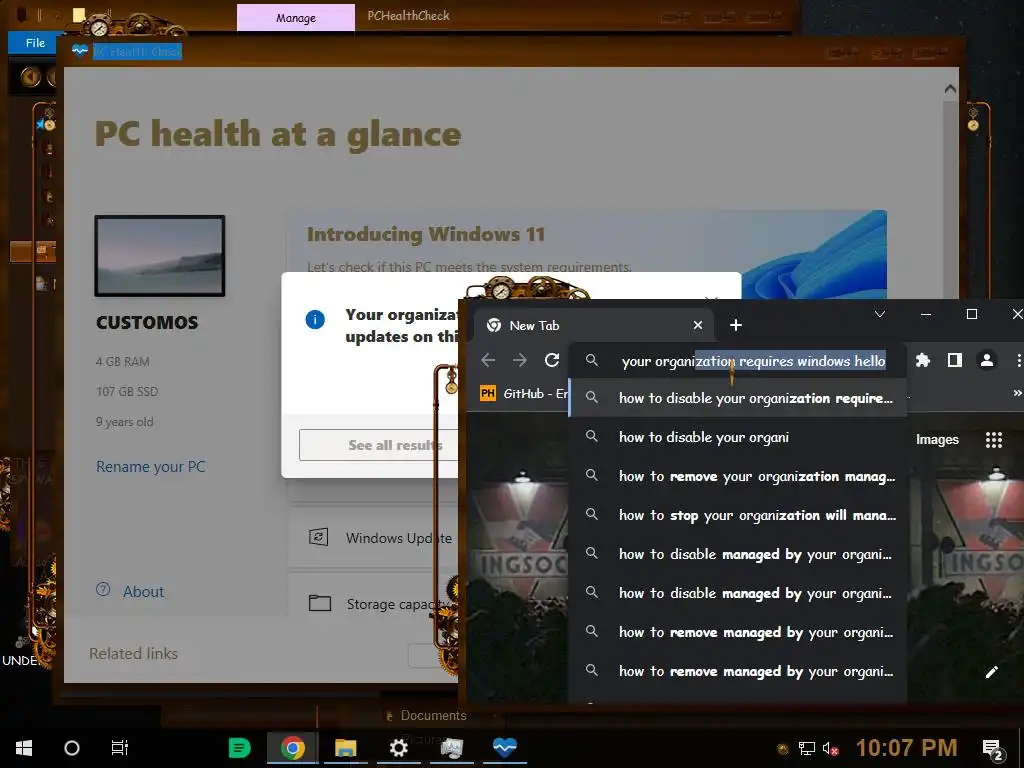Open Google apps grid icon
The image size is (1024, 768).
point(993,440)
